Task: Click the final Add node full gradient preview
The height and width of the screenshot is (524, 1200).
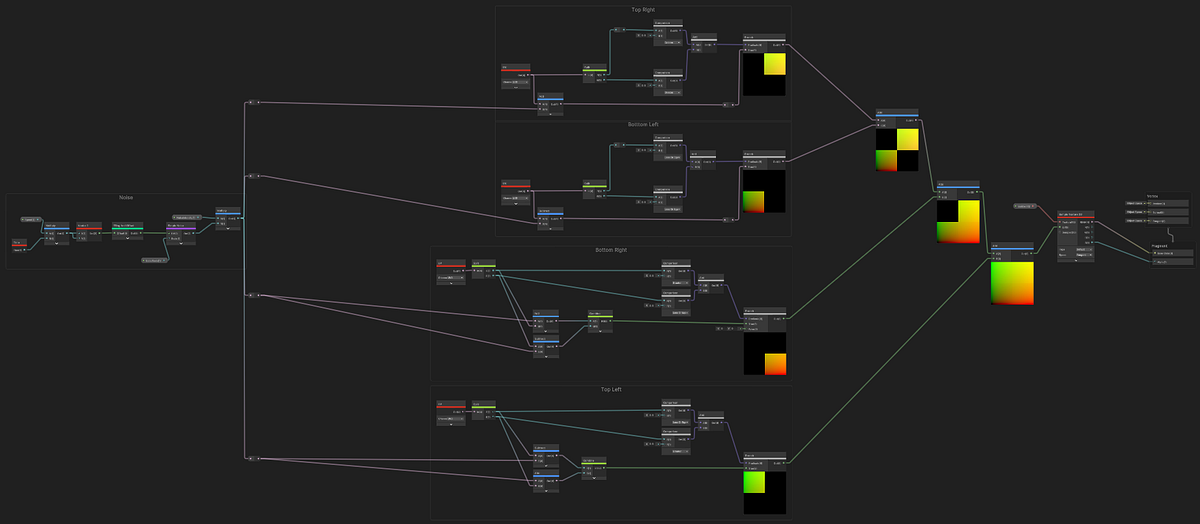Action: tap(1013, 284)
